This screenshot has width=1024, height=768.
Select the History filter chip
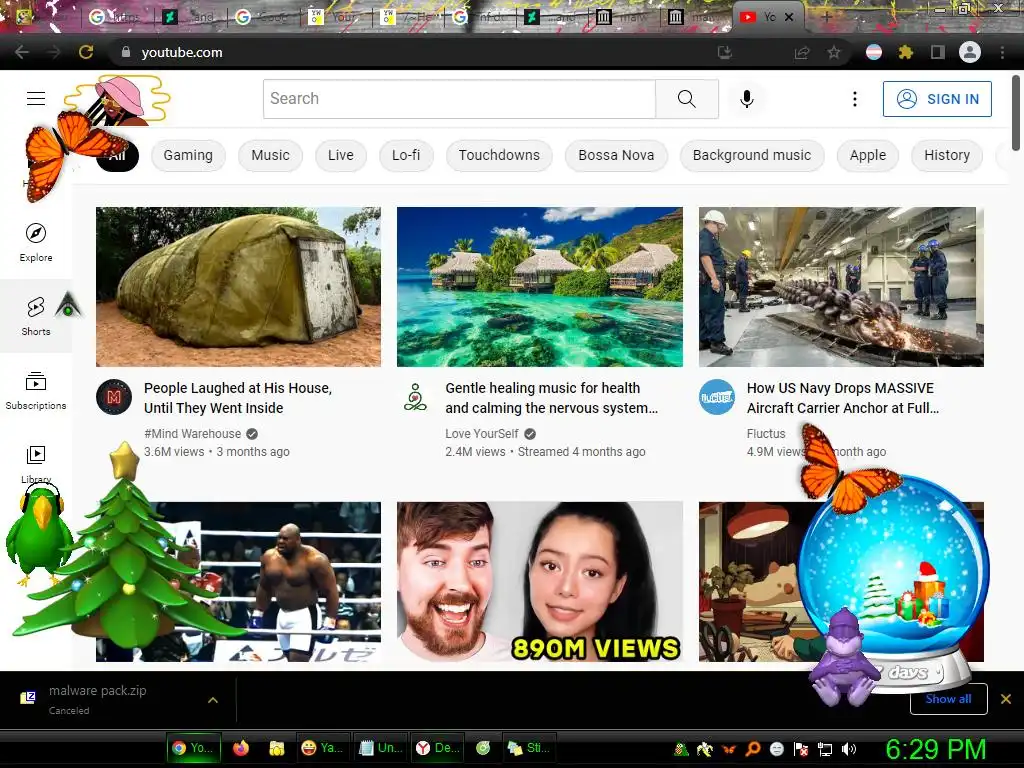click(947, 155)
